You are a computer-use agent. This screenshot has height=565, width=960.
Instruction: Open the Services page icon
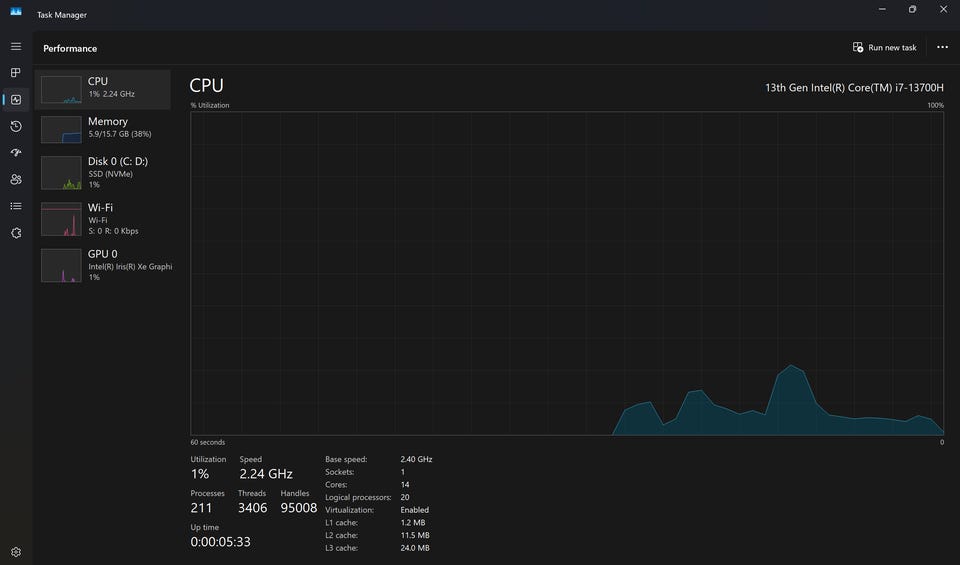(x=16, y=233)
